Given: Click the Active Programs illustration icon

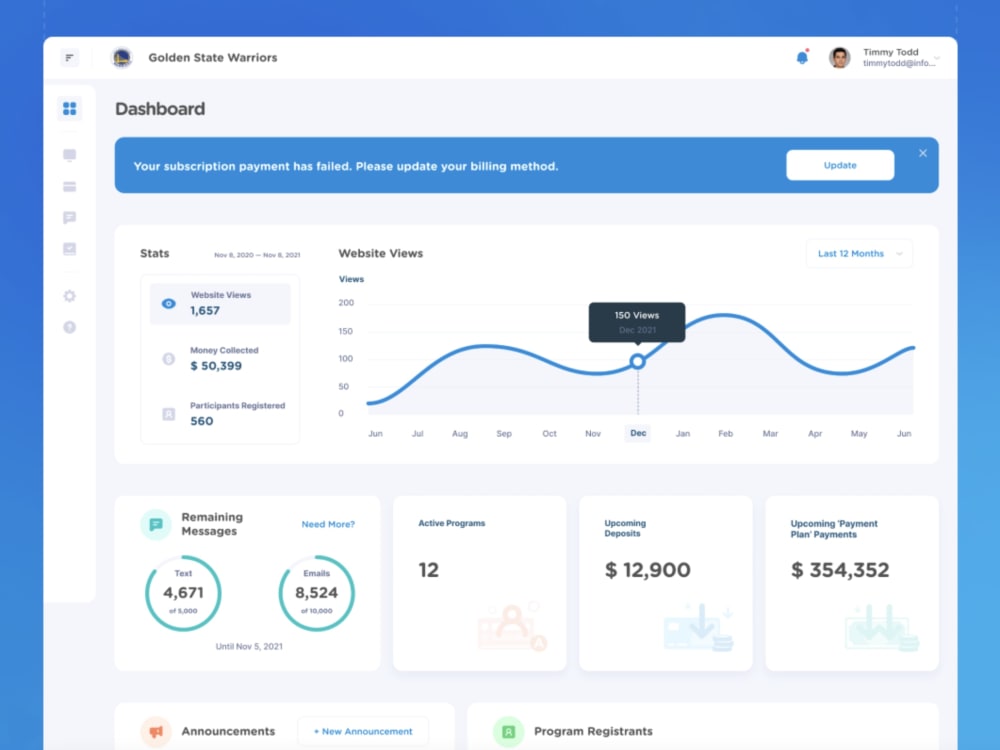Looking at the screenshot, I should point(512,627).
